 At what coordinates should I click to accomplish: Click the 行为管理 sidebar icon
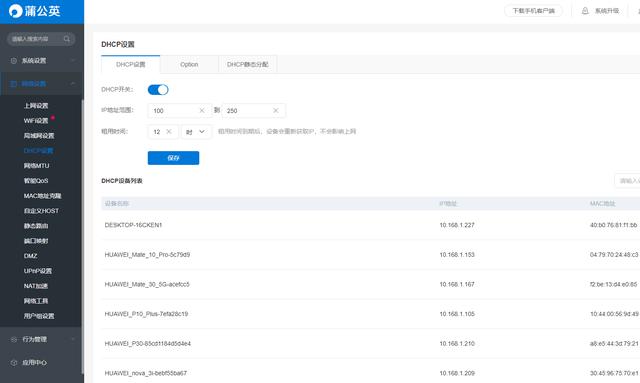click(13, 339)
